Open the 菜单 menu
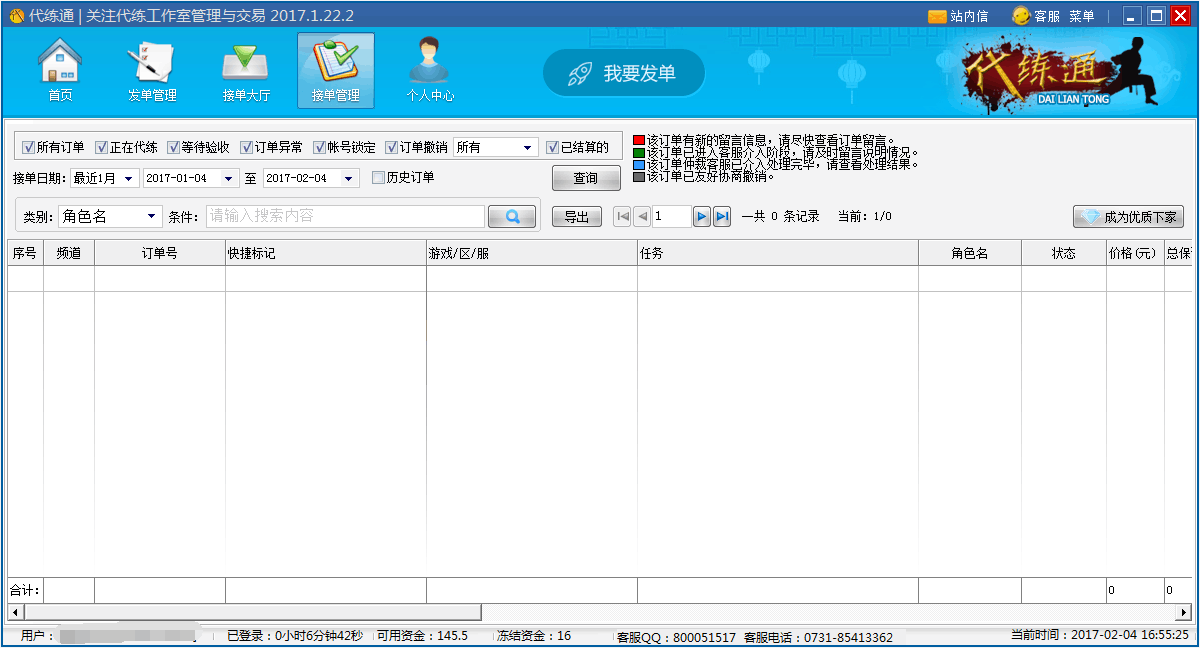The image size is (1200, 648). click(x=1081, y=16)
